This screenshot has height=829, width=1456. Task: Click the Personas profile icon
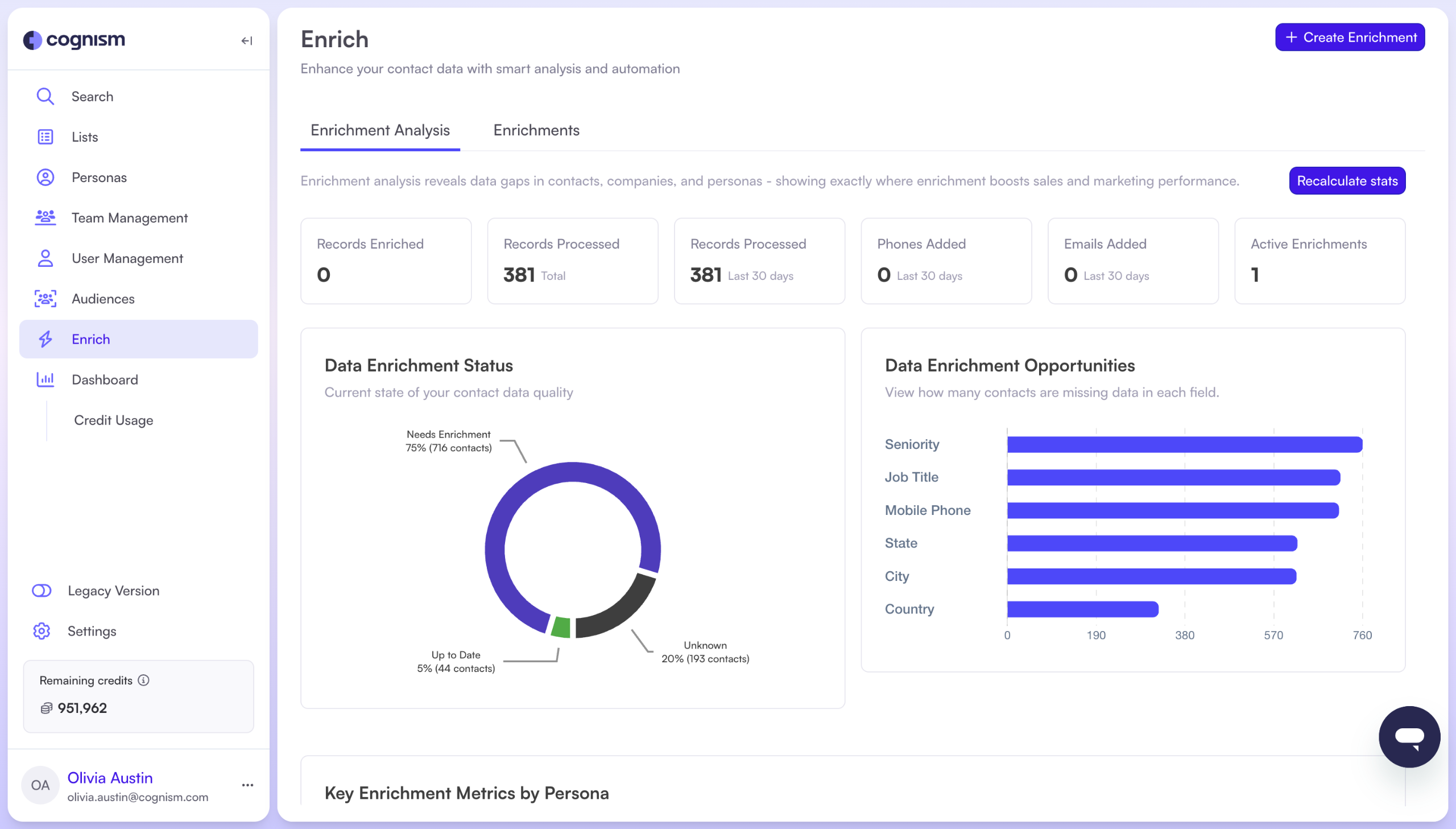pyautogui.click(x=45, y=177)
